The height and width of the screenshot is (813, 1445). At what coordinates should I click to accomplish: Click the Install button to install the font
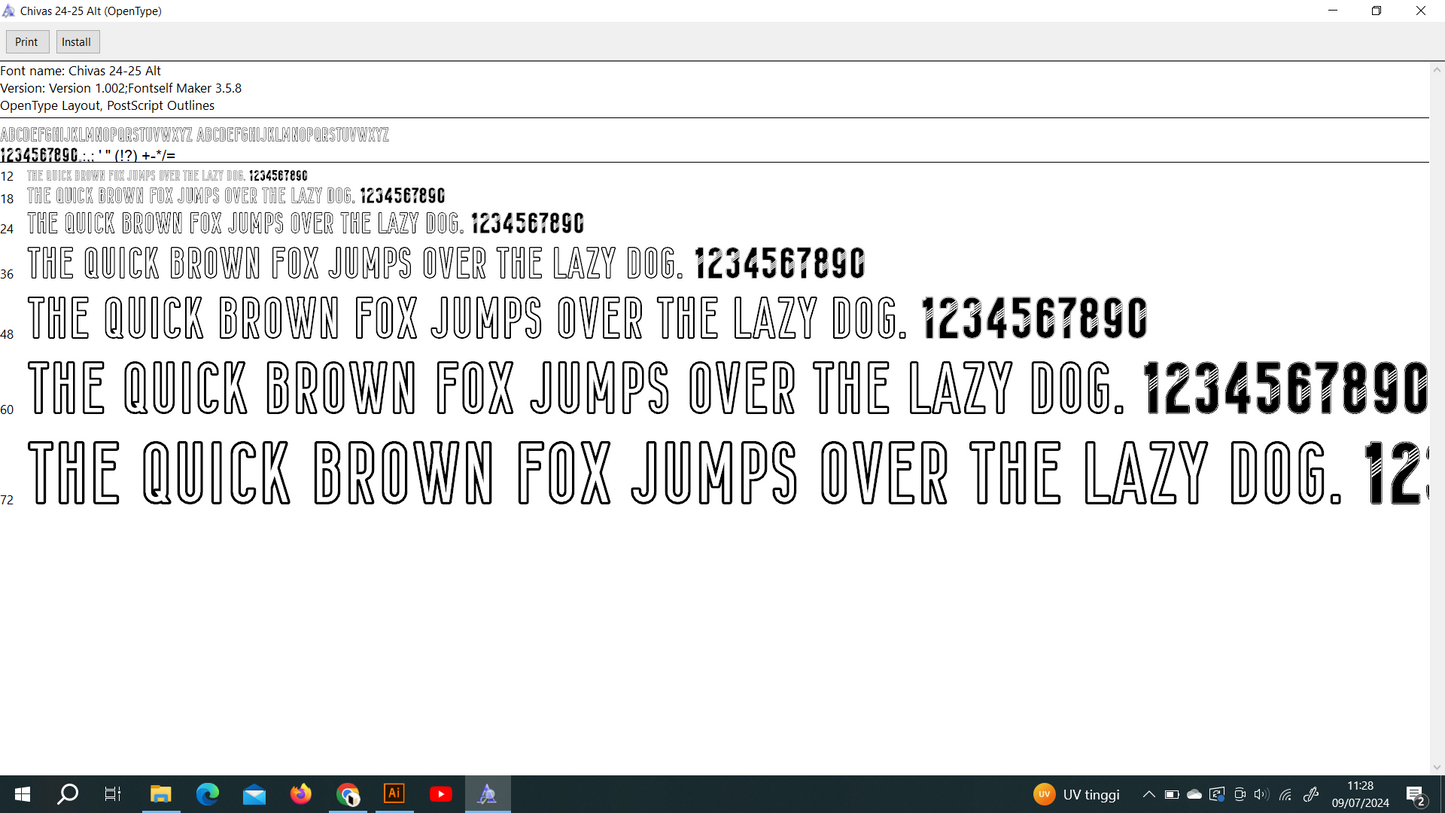tap(76, 42)
